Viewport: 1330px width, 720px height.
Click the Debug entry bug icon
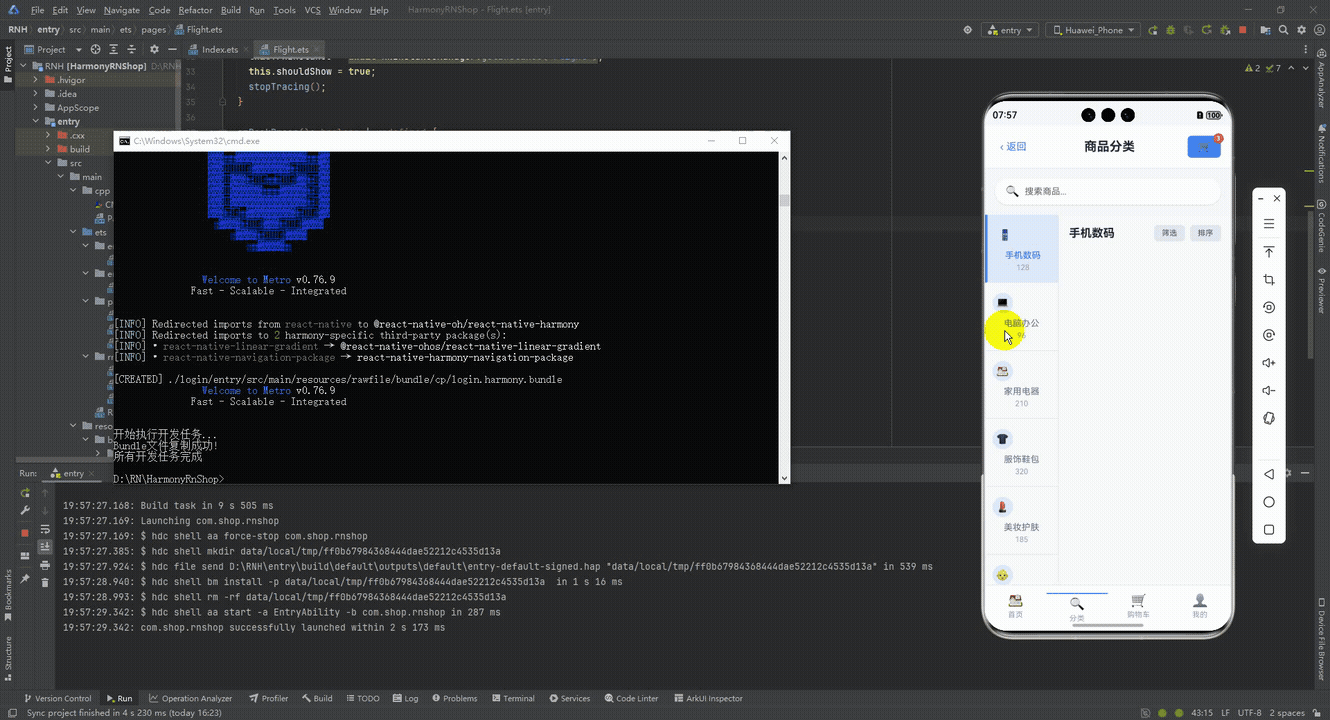coord(1171,30)
